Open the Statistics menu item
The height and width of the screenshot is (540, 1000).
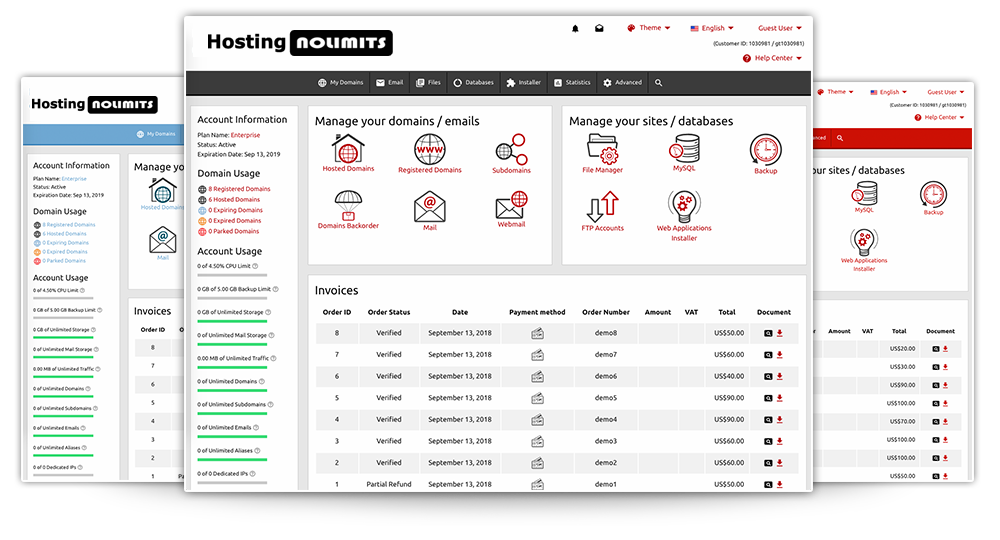point(571,83)
